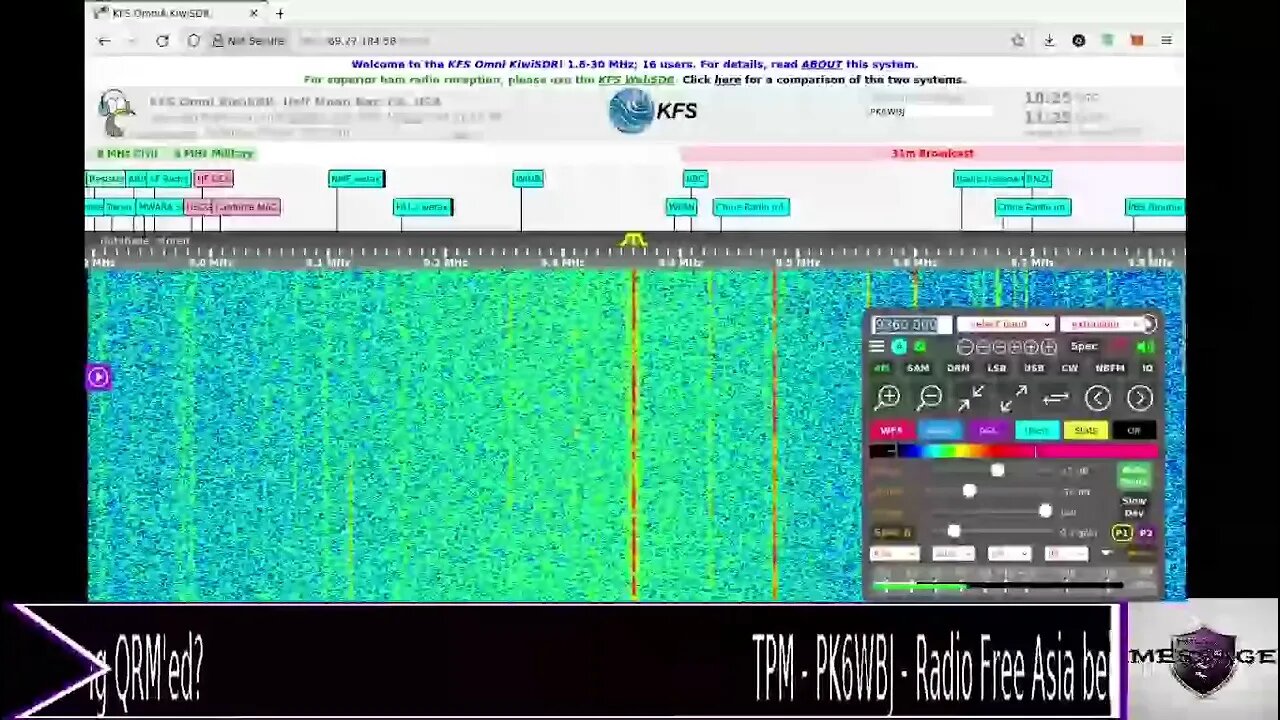1280x720 pixels.
Task: Click the first circled minus frequency step button
Action: point(965,347)
